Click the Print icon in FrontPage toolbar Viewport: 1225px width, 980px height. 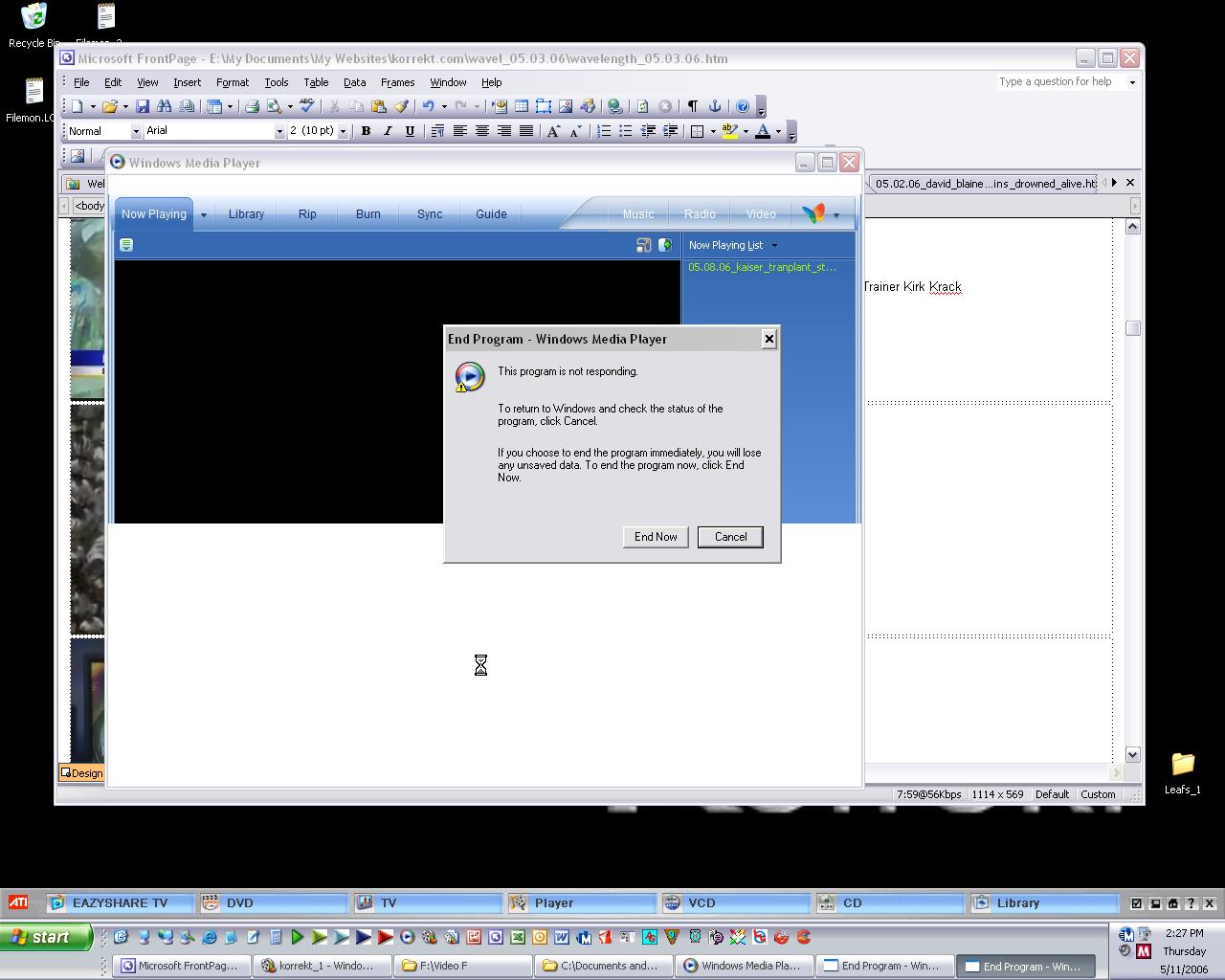(252, 106)
